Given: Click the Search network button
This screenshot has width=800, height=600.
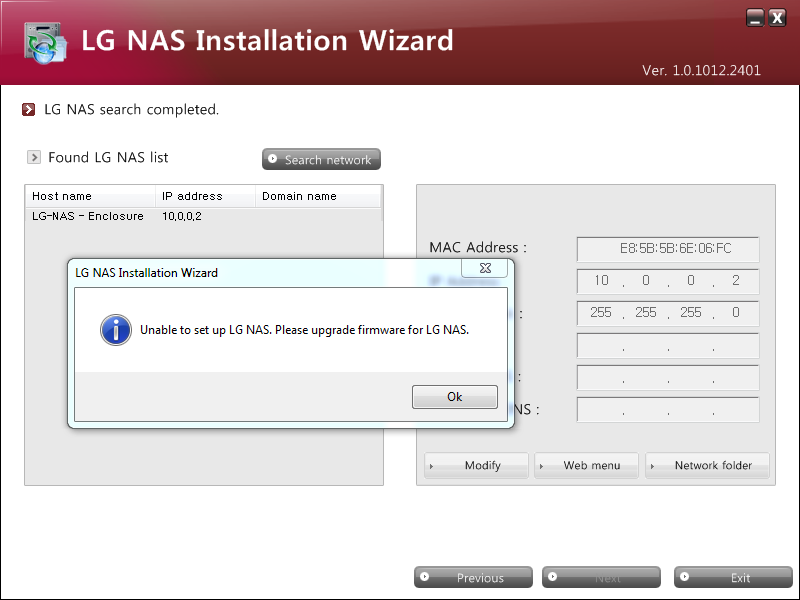Looking at the screenshot, I should click(321, 159).
